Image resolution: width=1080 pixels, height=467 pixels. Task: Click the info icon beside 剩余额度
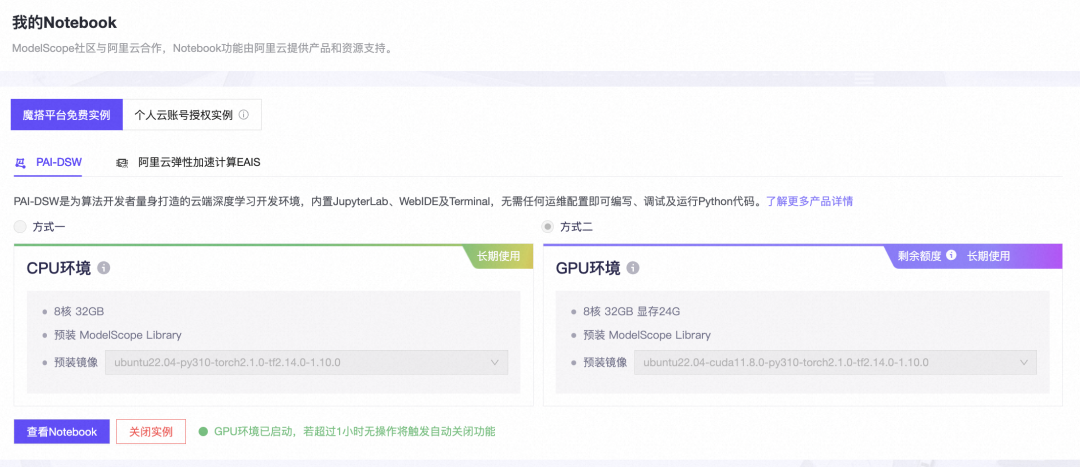(x=951, y=256)
